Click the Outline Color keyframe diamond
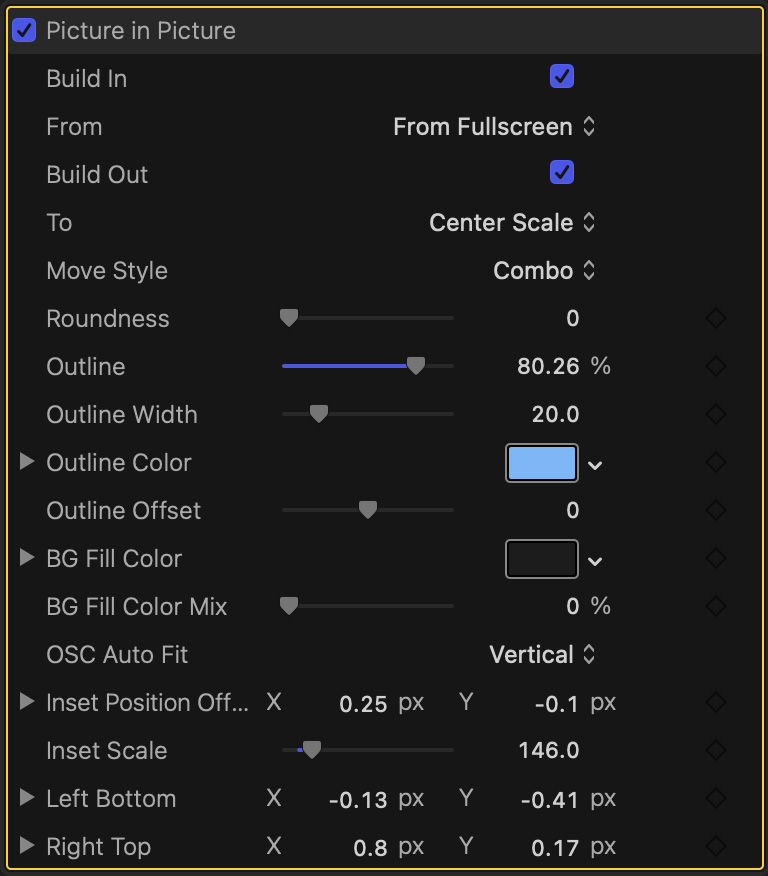The width and height of the screenshot is (768, 876). coord(715,463)
